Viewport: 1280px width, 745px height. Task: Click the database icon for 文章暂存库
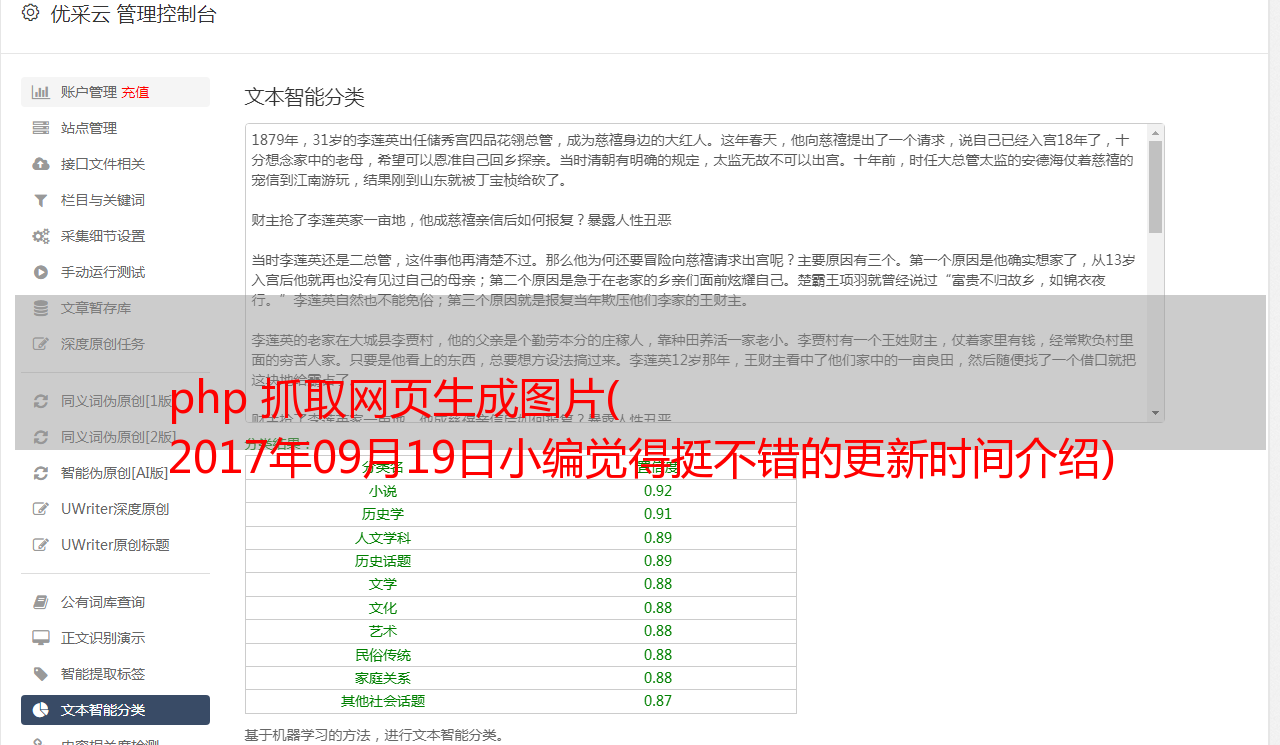(x=40, y=308)
